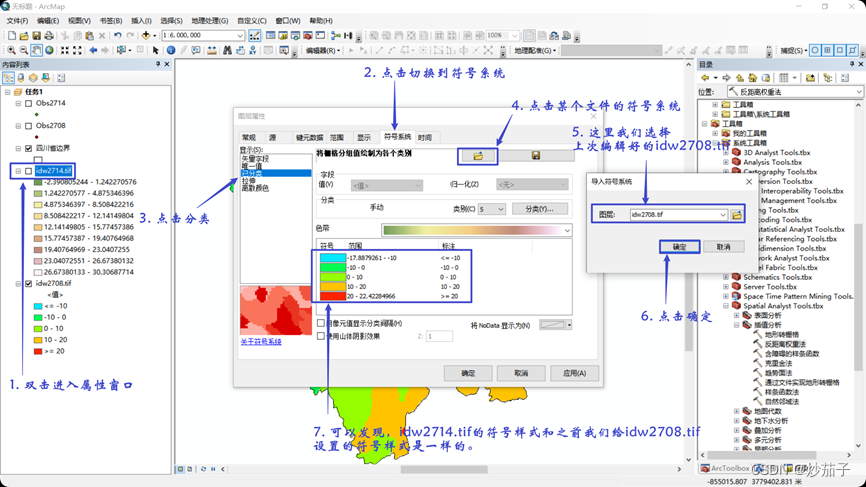Open the 自定义(C) menu
This screenshot has width=866, height=487.
(x=251, y=20)
